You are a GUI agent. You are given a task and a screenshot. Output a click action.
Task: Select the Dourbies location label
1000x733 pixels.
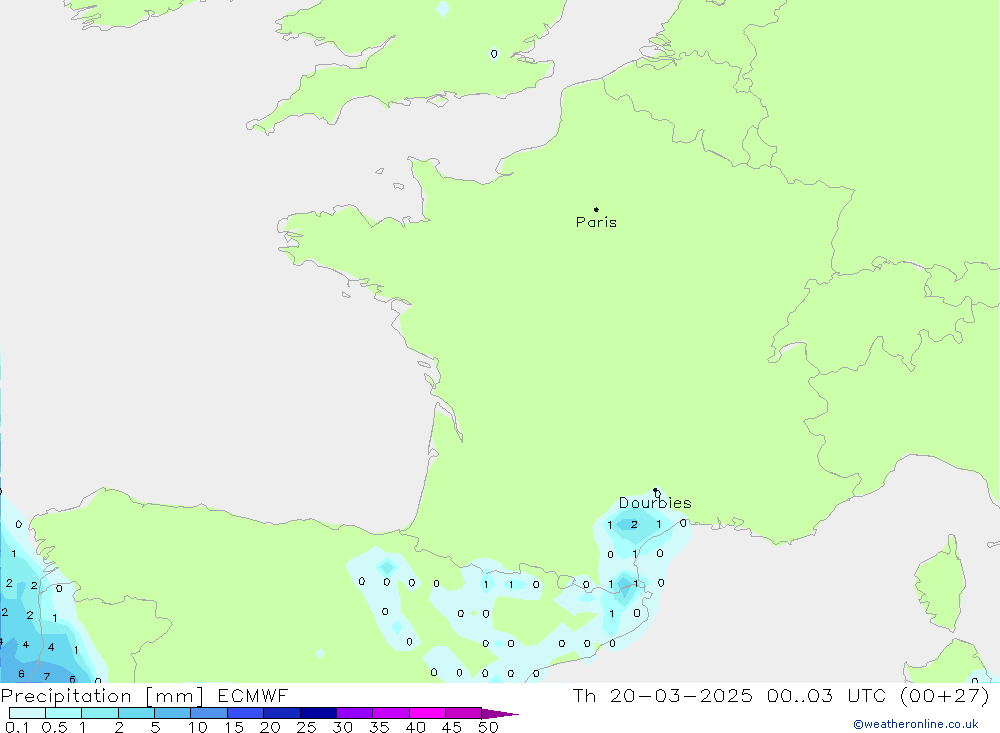[655, 503]
